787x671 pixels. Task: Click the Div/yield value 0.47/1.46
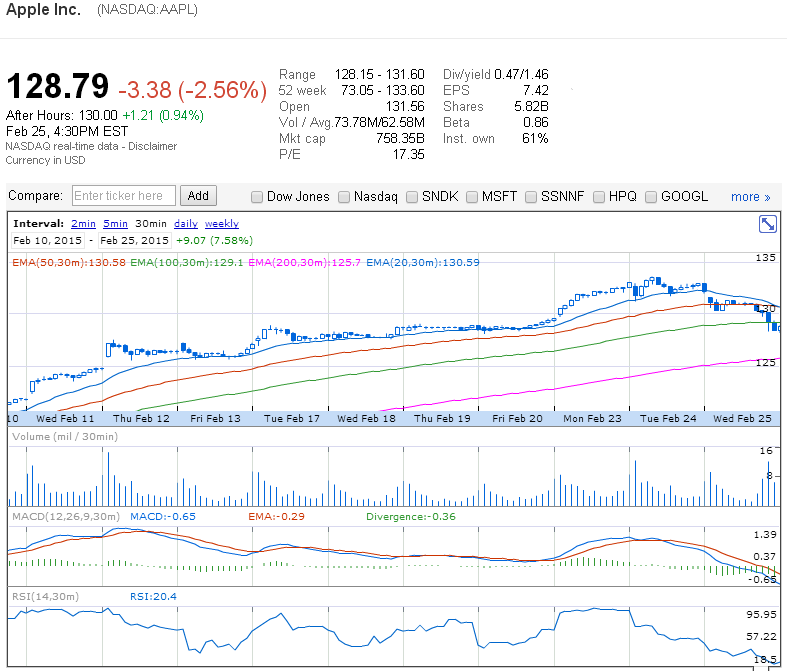[521, 74]
